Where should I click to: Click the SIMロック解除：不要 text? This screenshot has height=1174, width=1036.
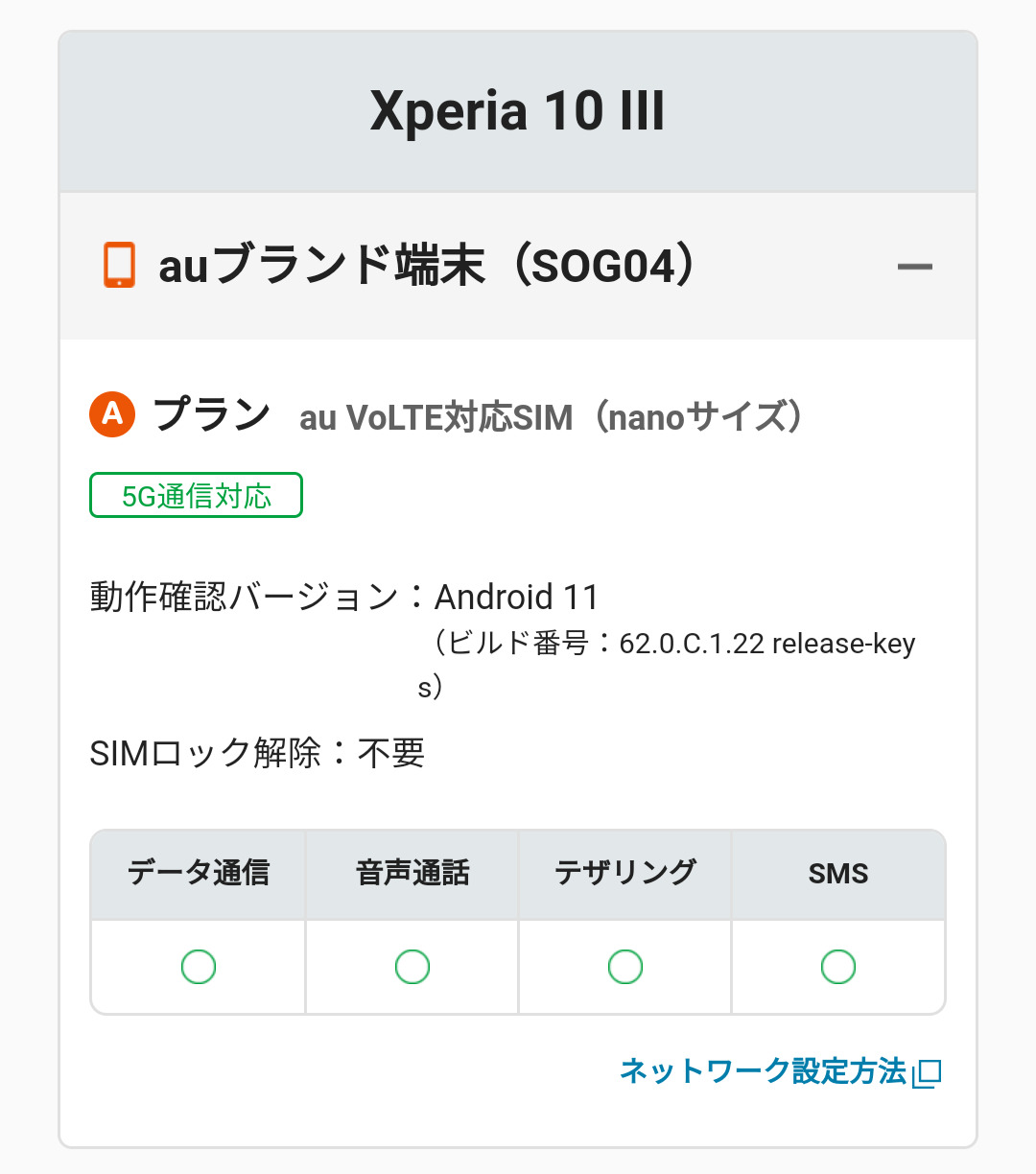pos(257,753)
